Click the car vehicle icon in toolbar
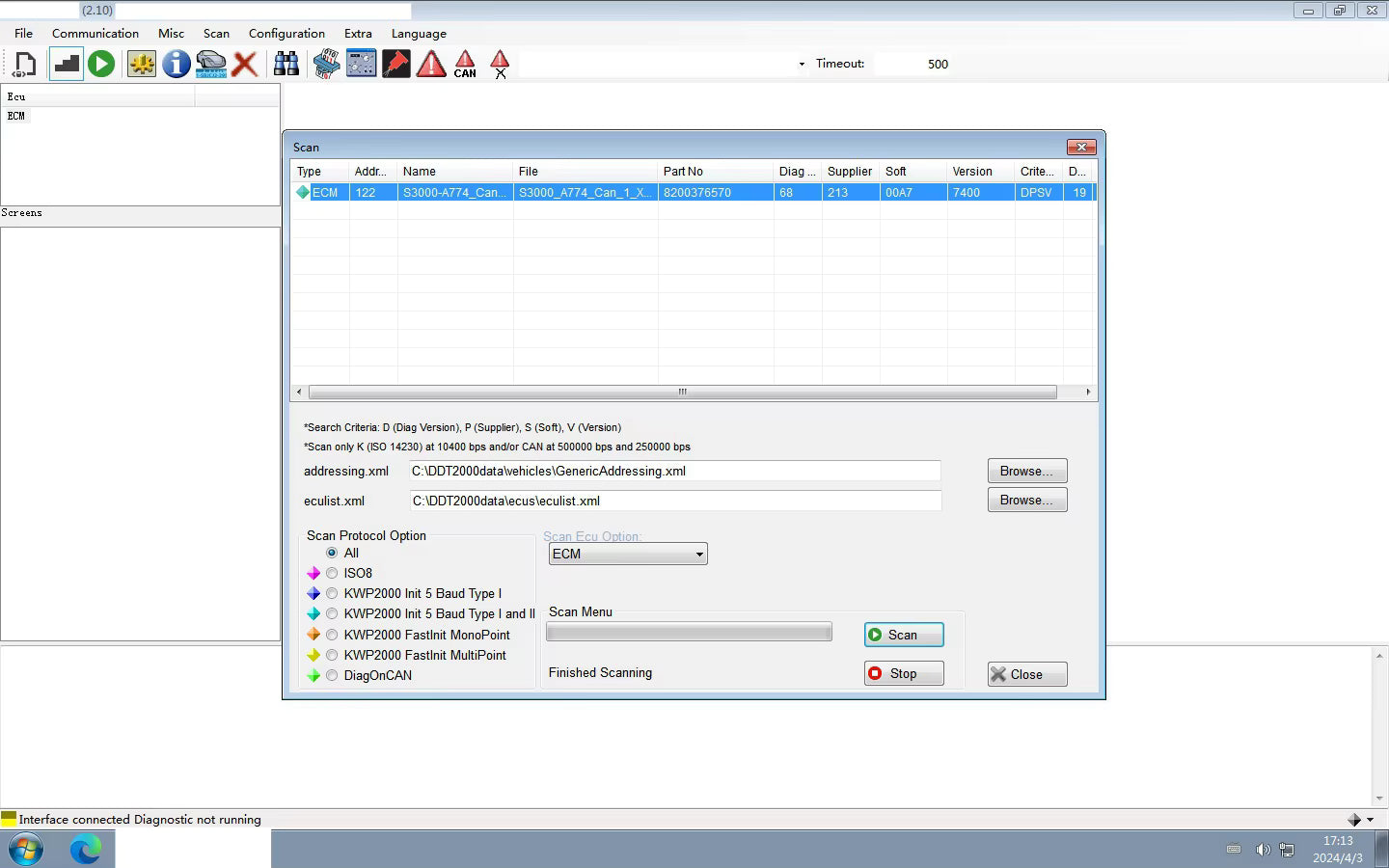Screen dimensions: 1389x868 coord(210,65)
